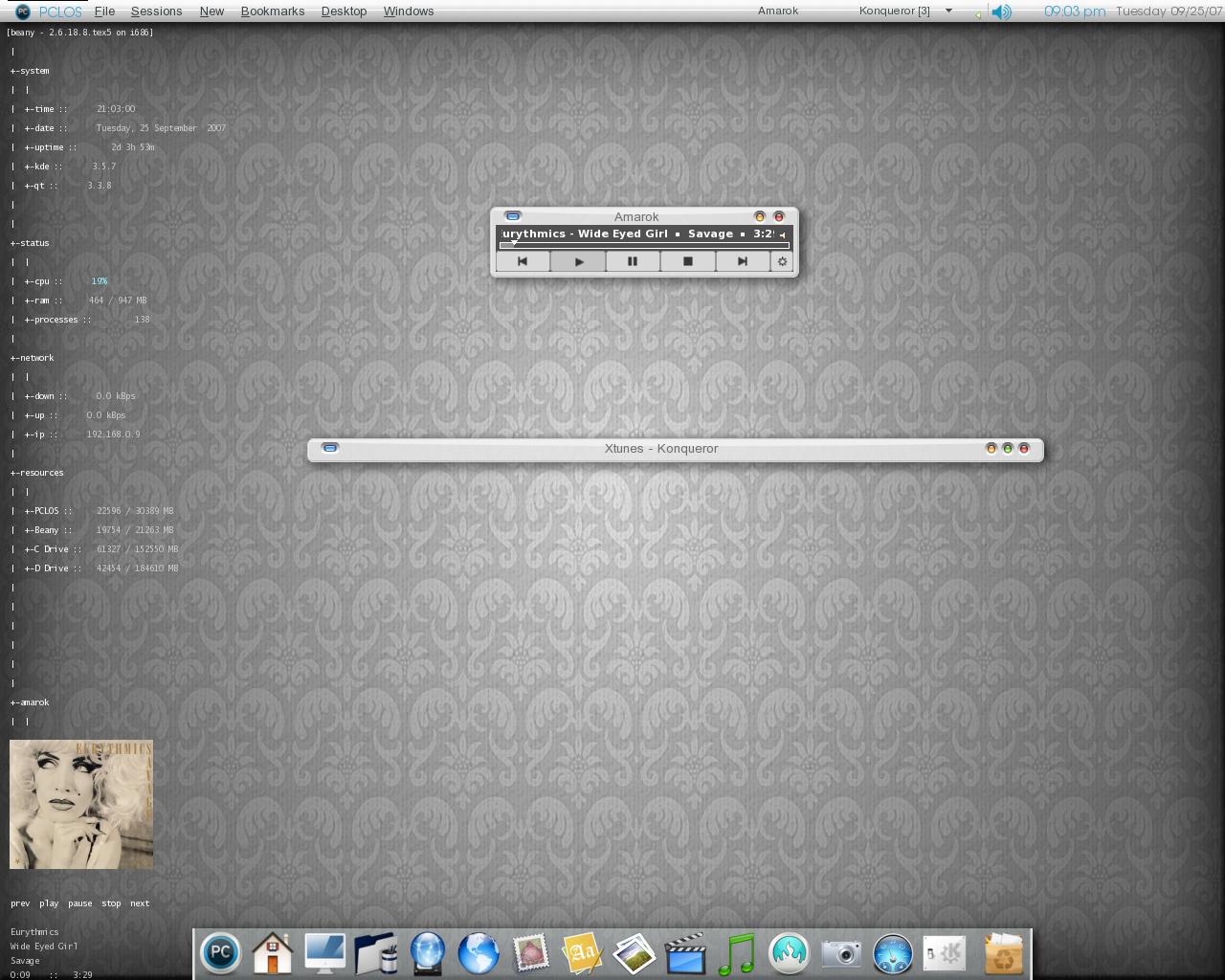The height and width of the screenshot is (980, 1225).
Task: Pause playback in Amarok window
Action: click(633, 261)
